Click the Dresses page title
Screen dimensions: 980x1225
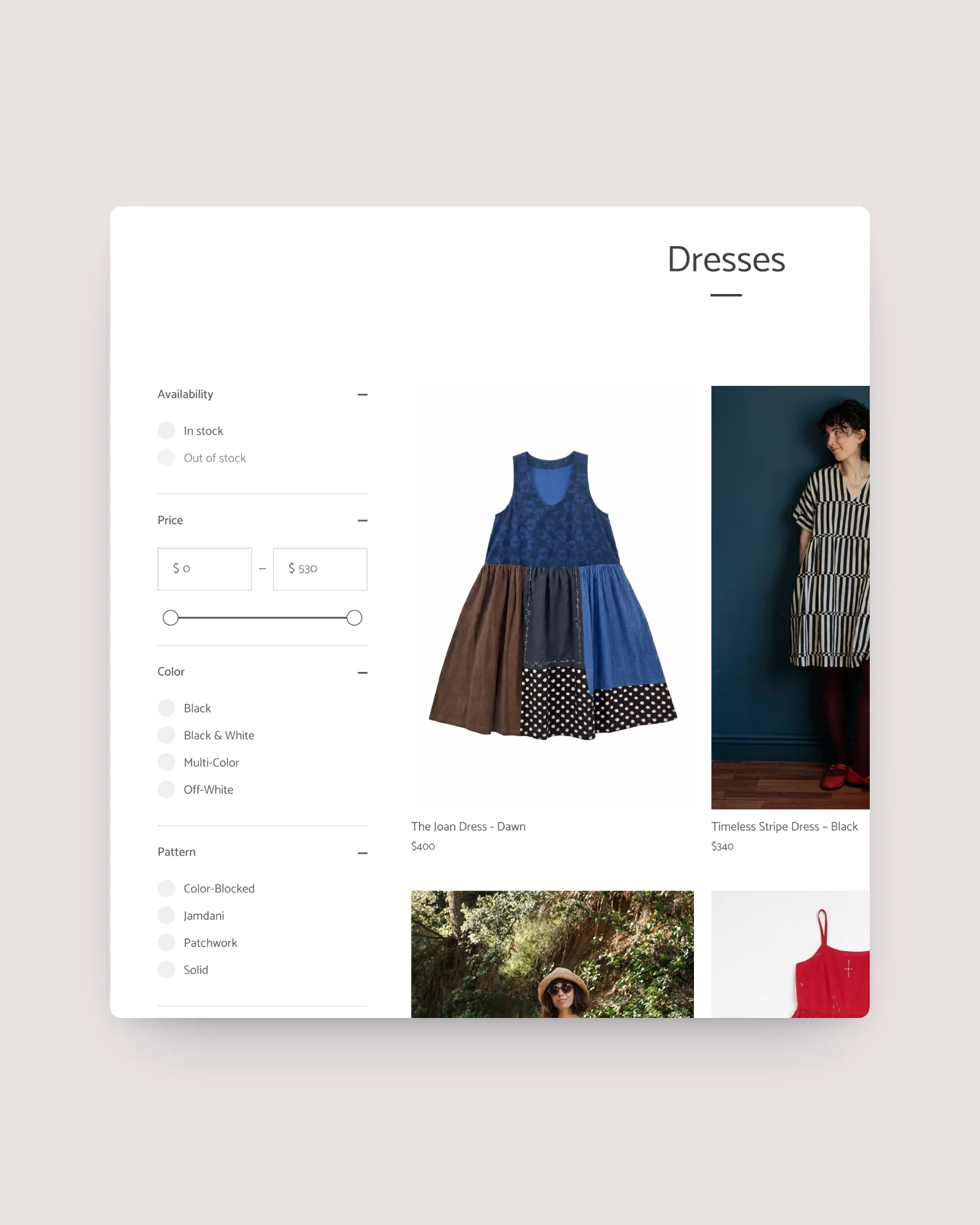click(x=726, y=259)
